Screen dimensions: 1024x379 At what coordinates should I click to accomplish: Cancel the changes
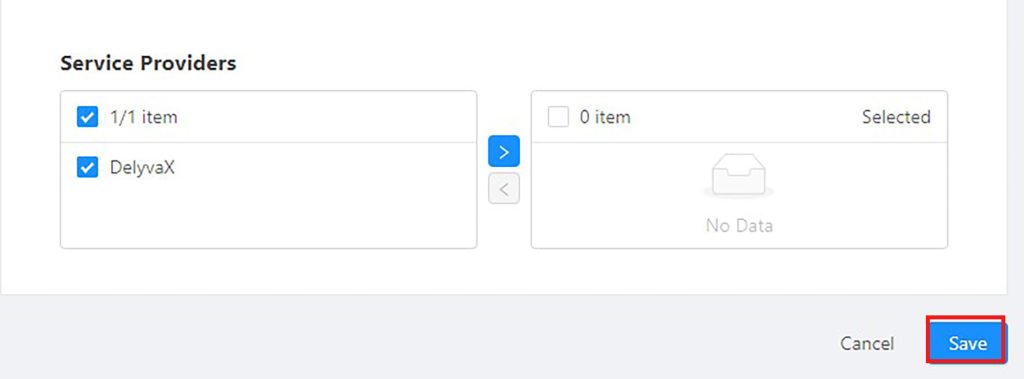click(867, 343)
